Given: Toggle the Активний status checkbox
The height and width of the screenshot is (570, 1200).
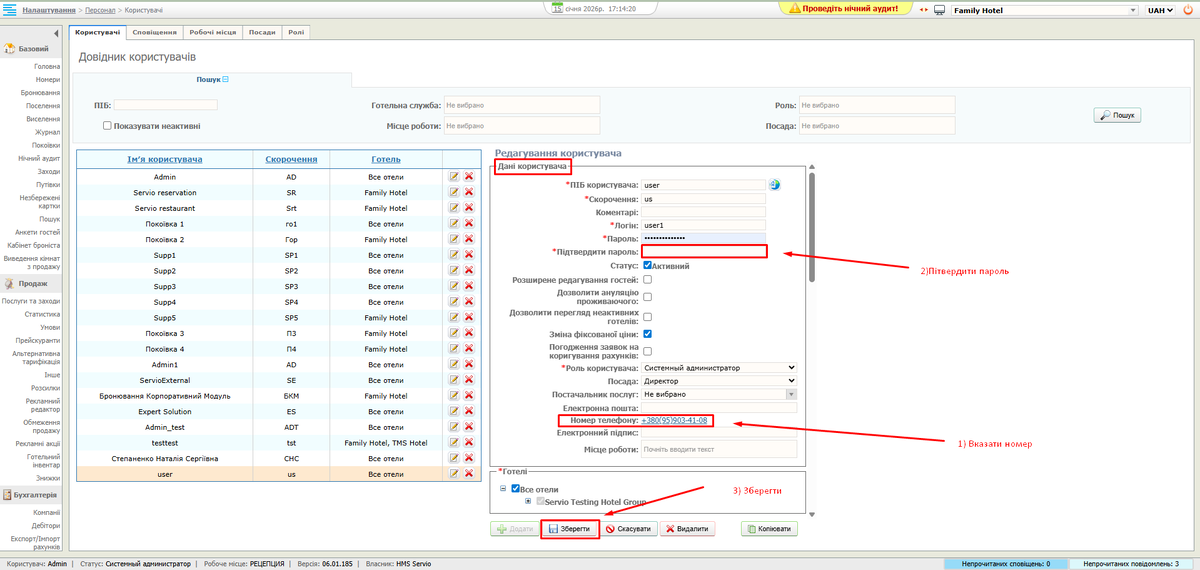Looking at the screenshot, I should [x=647, y=266].
